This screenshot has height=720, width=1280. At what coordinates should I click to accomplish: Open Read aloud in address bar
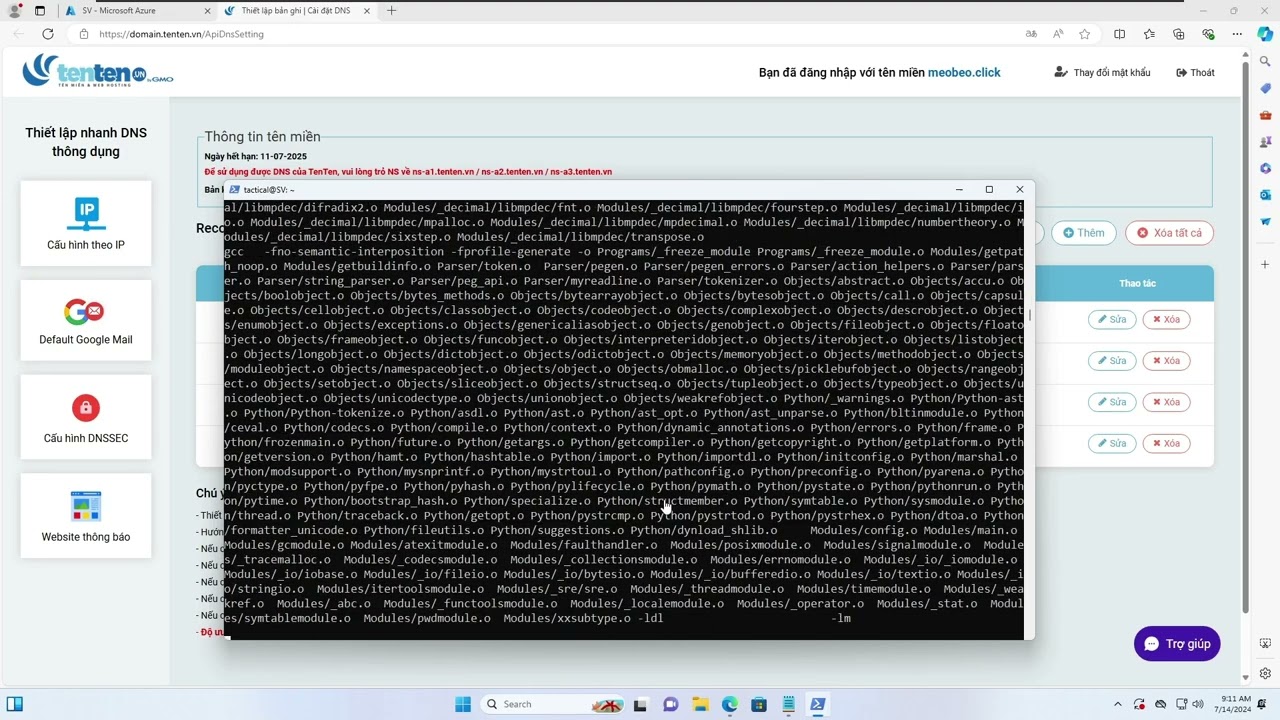pyautogui.click(x=1058, y=34)
